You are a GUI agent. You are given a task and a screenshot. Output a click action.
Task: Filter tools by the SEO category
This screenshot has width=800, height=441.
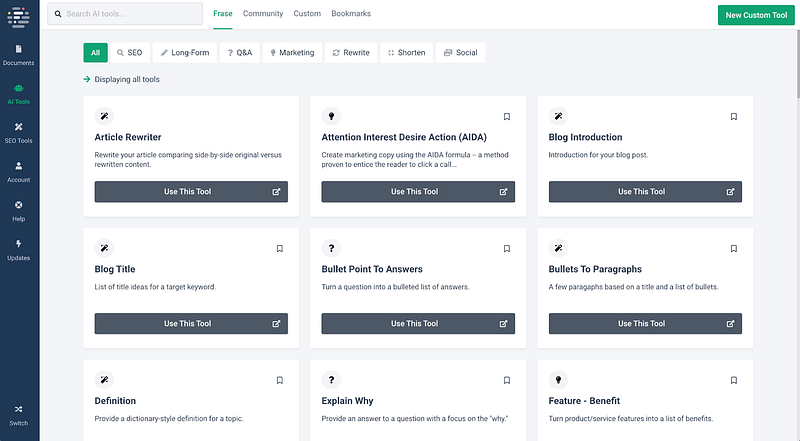click(x=130, y=53)
